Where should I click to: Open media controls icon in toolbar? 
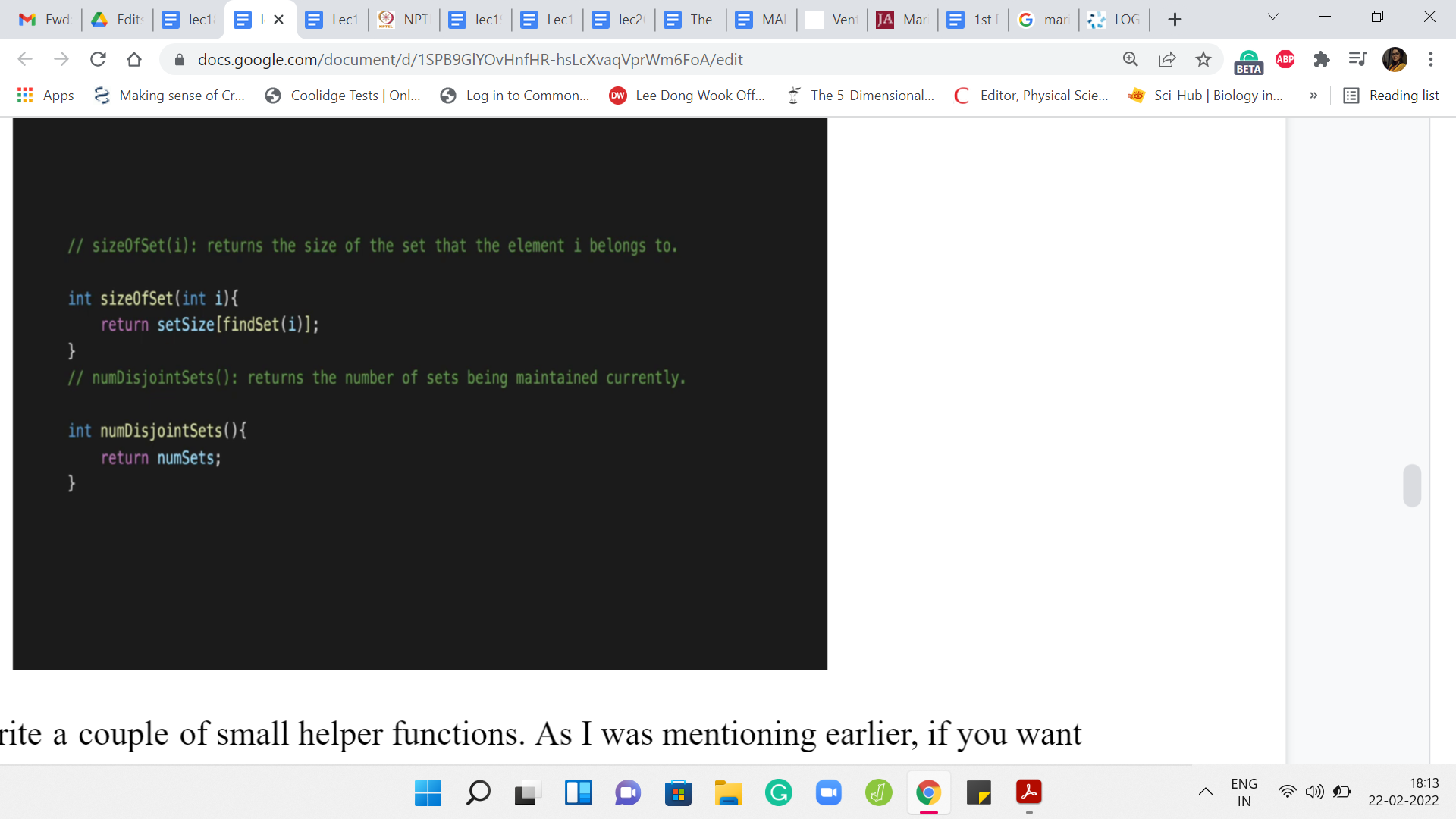[x=1357, y=59]
